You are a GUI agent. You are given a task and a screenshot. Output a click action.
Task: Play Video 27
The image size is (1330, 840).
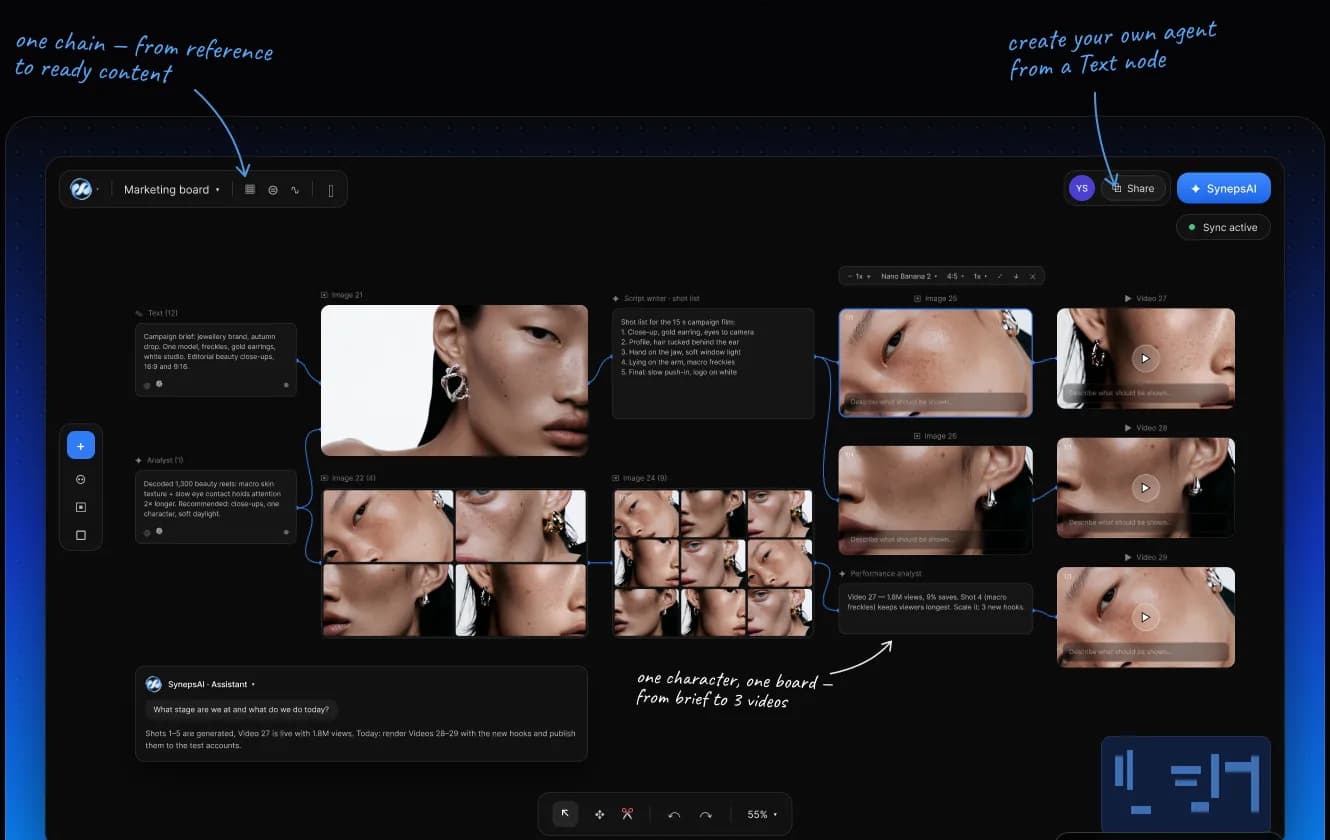click(x=1146, y=358)
